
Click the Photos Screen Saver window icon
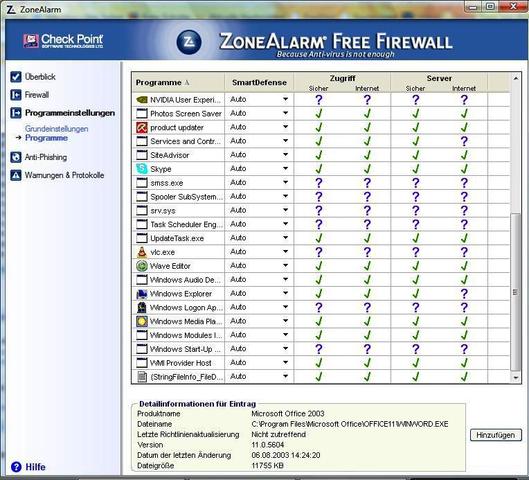coord(142,113)
